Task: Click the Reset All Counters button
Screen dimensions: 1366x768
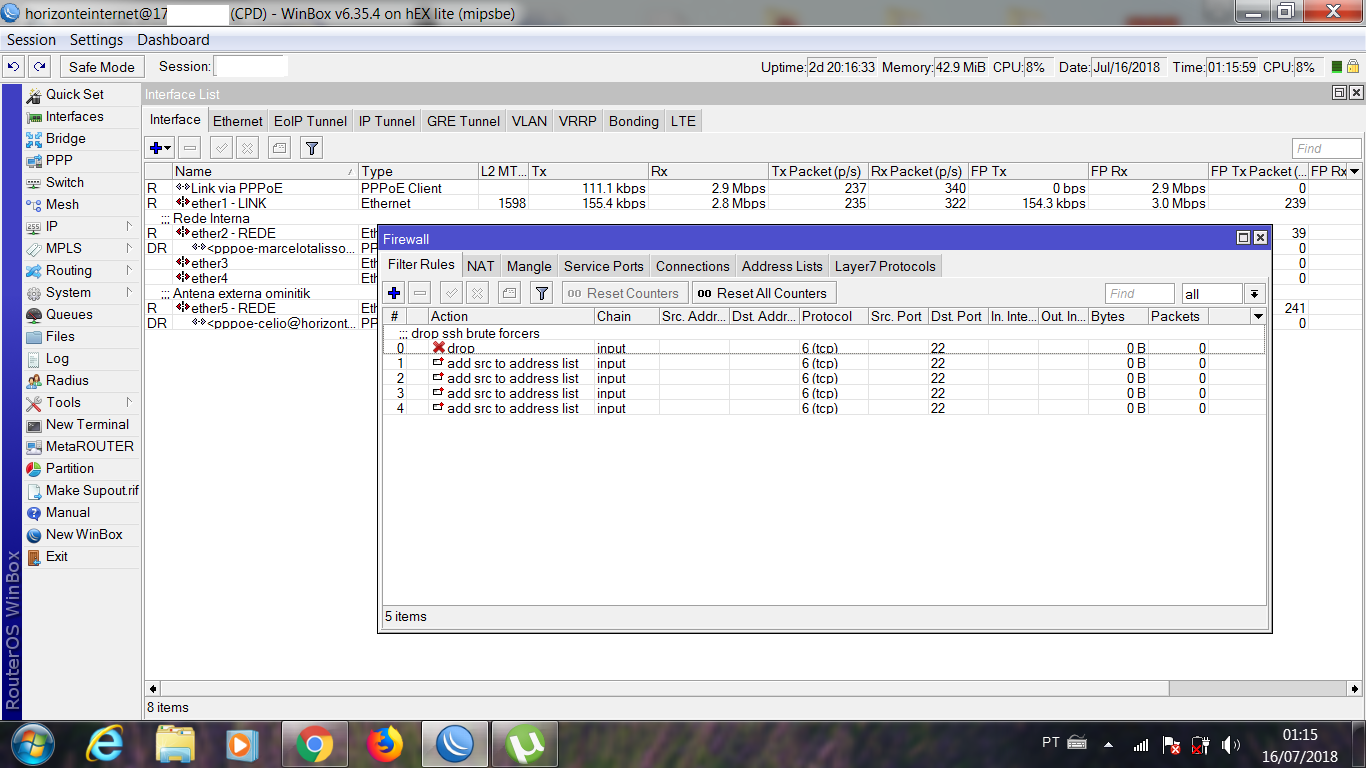Action: pyautogui.click(x=763, y=293)
